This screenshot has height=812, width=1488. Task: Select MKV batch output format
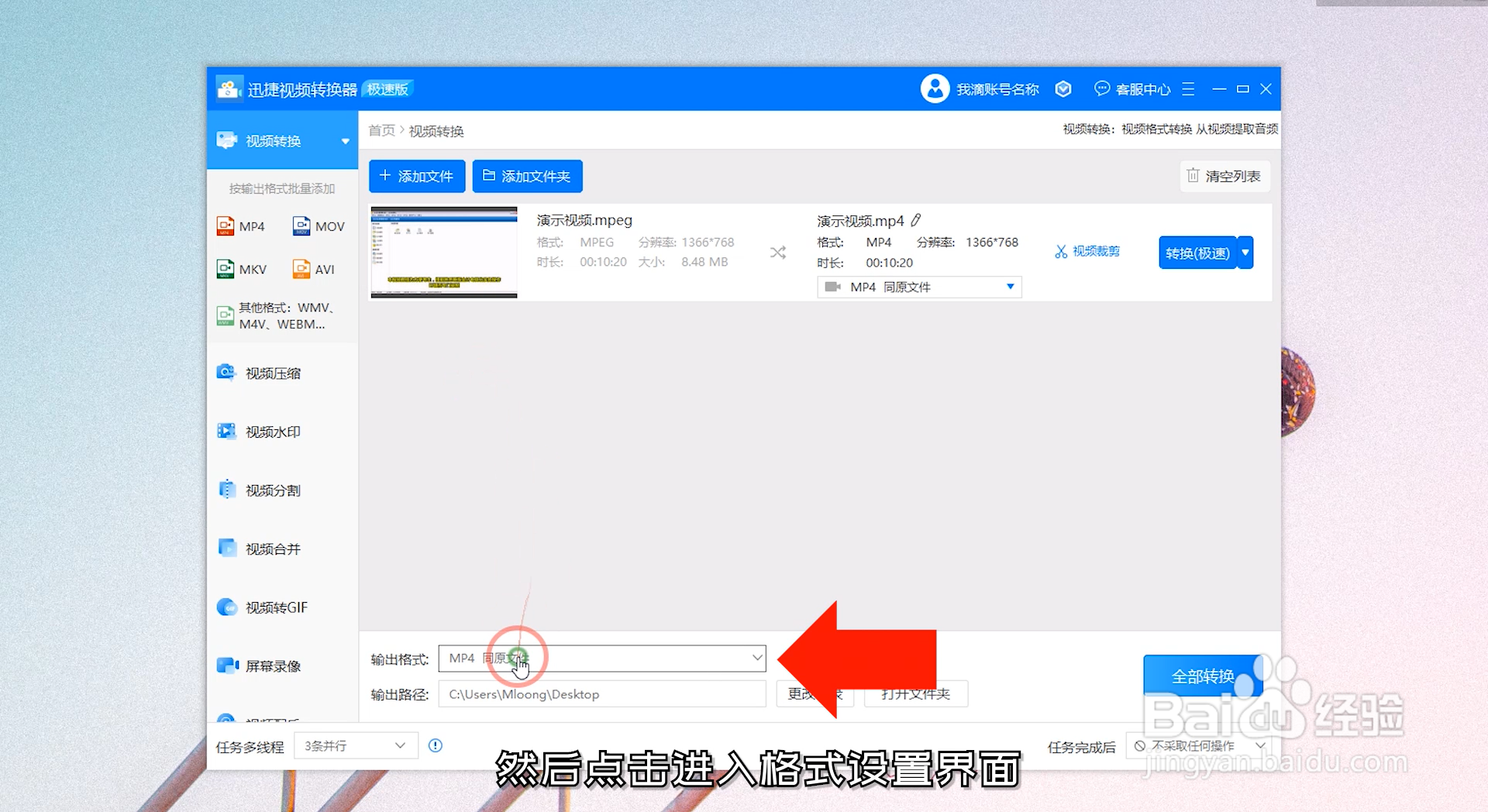pos(242,269)
